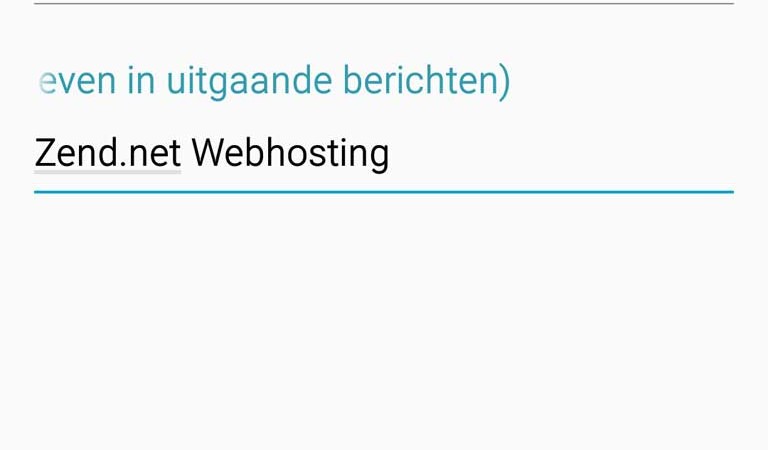Screen dimensions: 768x450
Task: Click the word in within the label
Action: [x=141, y=81]
